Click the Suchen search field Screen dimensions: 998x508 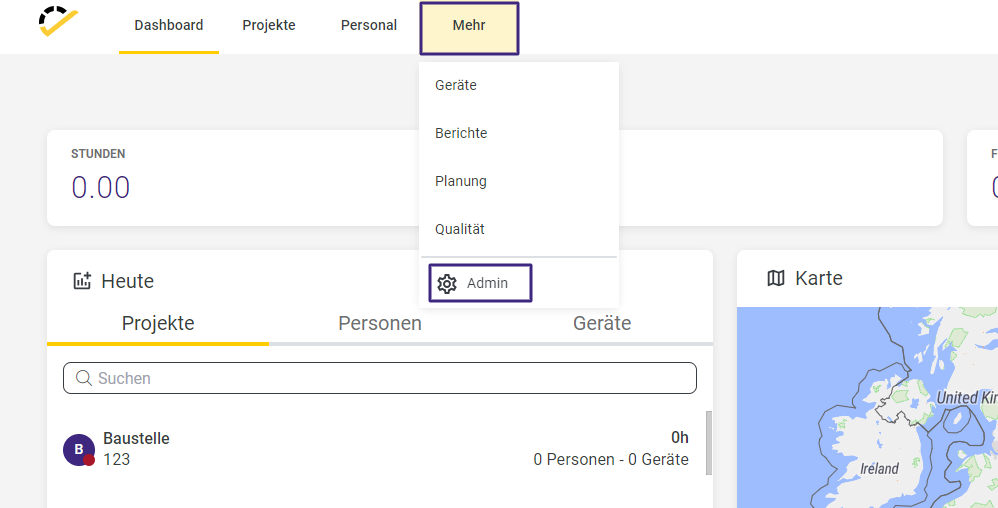click(390, 378)
